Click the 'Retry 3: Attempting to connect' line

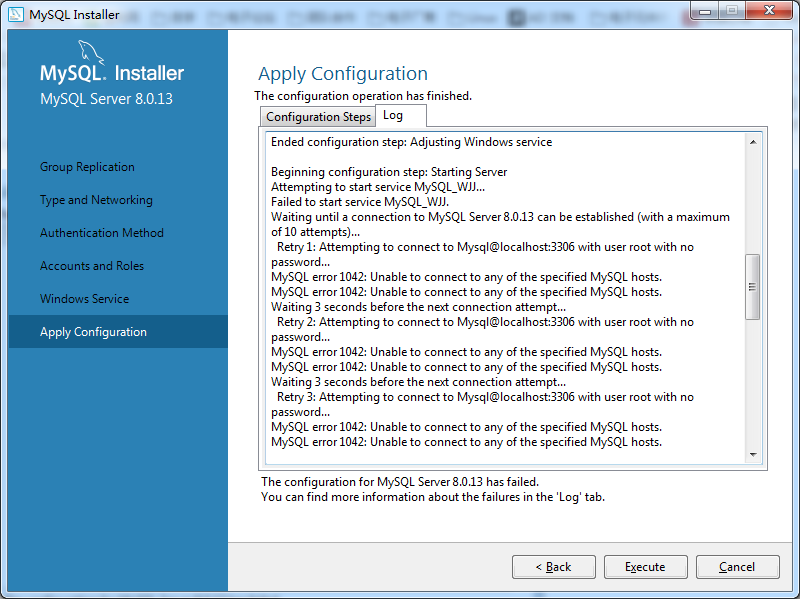click(482, 405)
